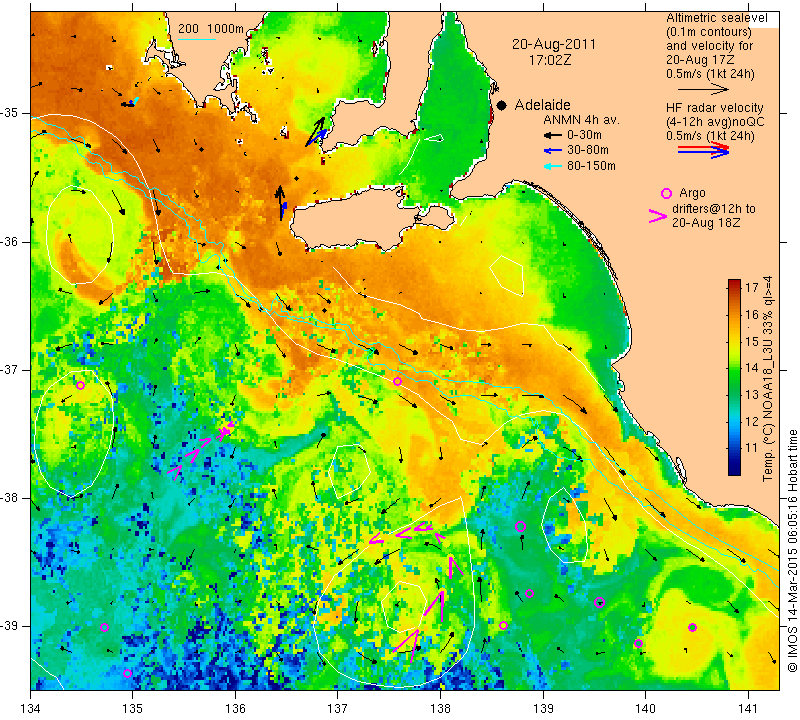Click the Temp. (°C) NOAA18_L3U colorbar label
This screenshot has height=720, width=800.
(x=768, y=378)
